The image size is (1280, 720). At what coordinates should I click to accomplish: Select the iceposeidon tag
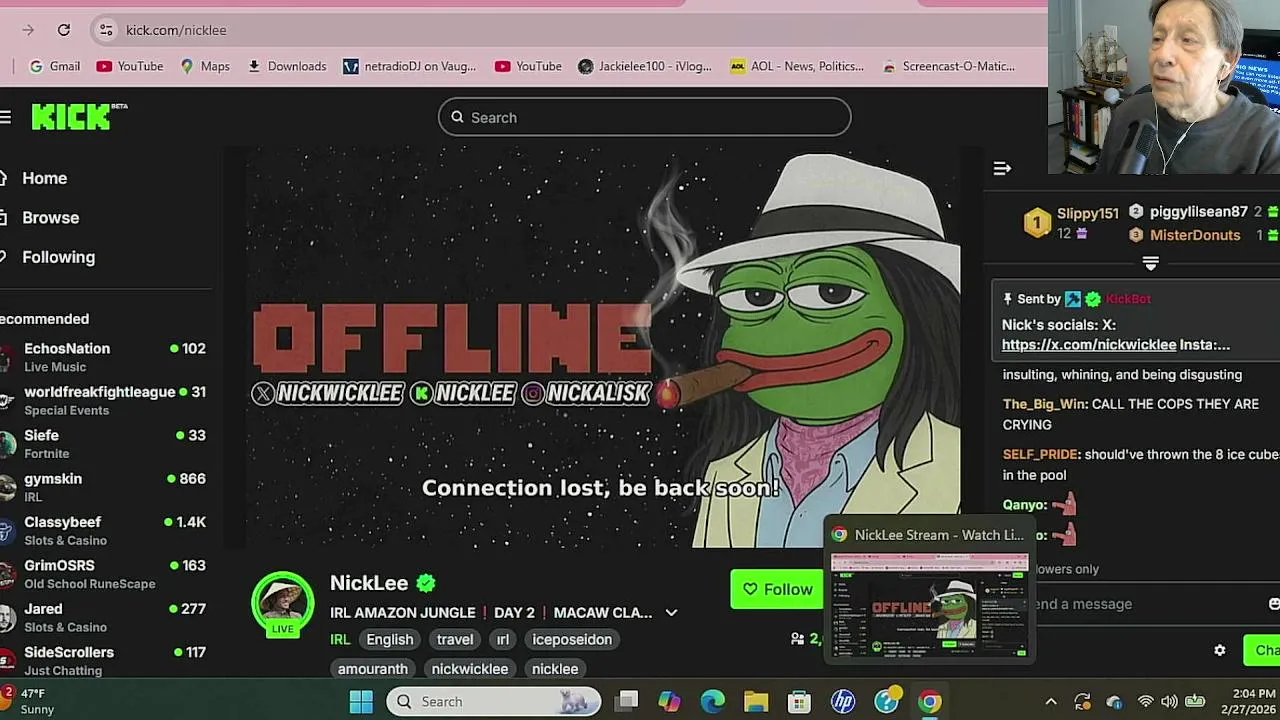(572, 639)
